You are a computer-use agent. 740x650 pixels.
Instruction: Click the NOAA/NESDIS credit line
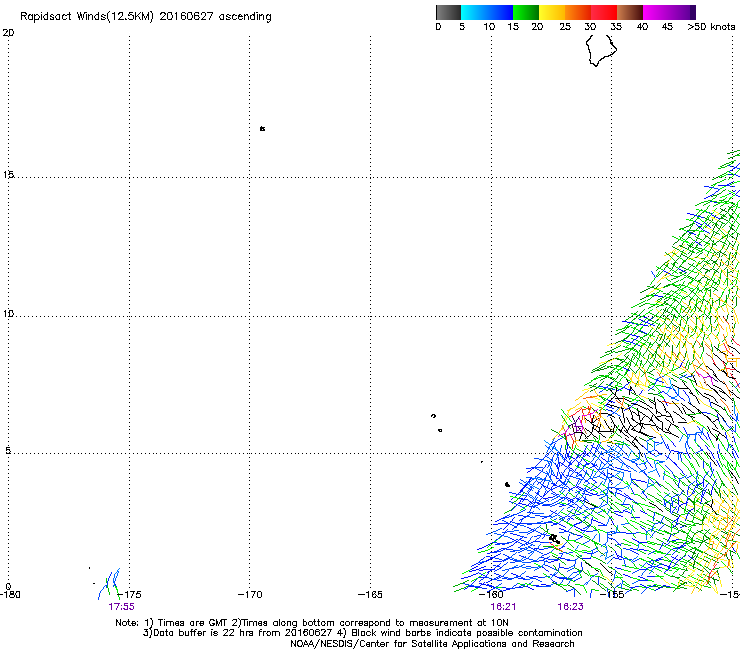(x=432, y=644)
